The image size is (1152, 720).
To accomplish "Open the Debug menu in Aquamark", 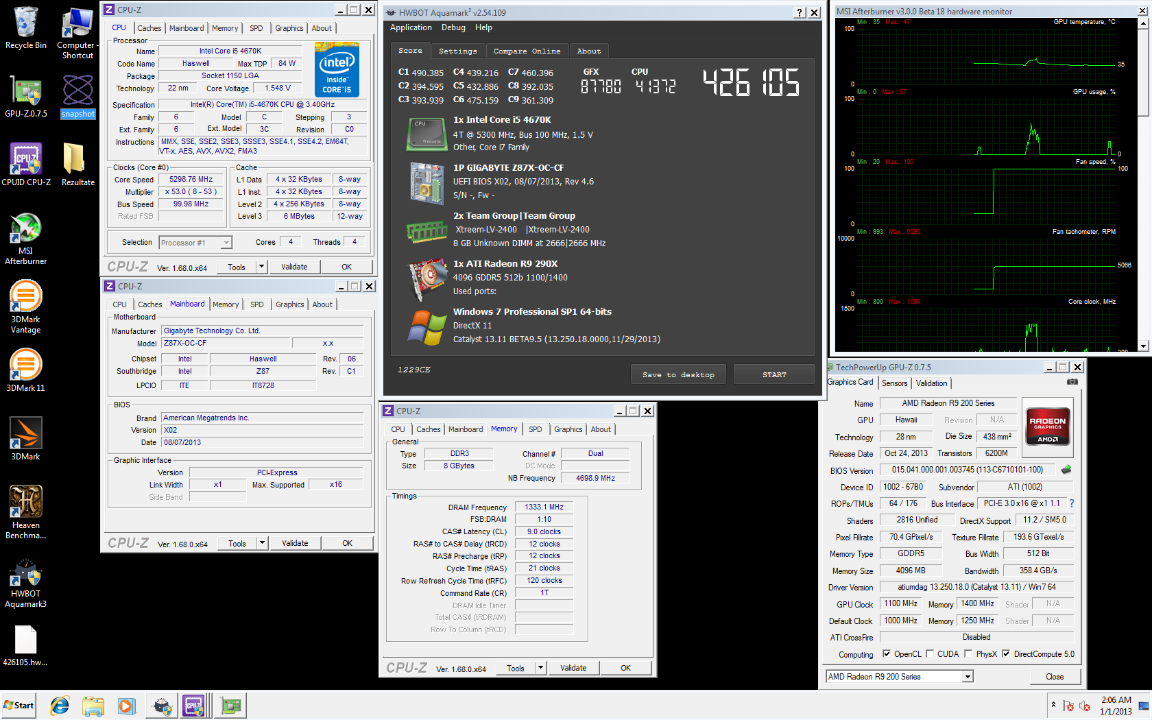I will pyautogui.click(x=453, y=27).
